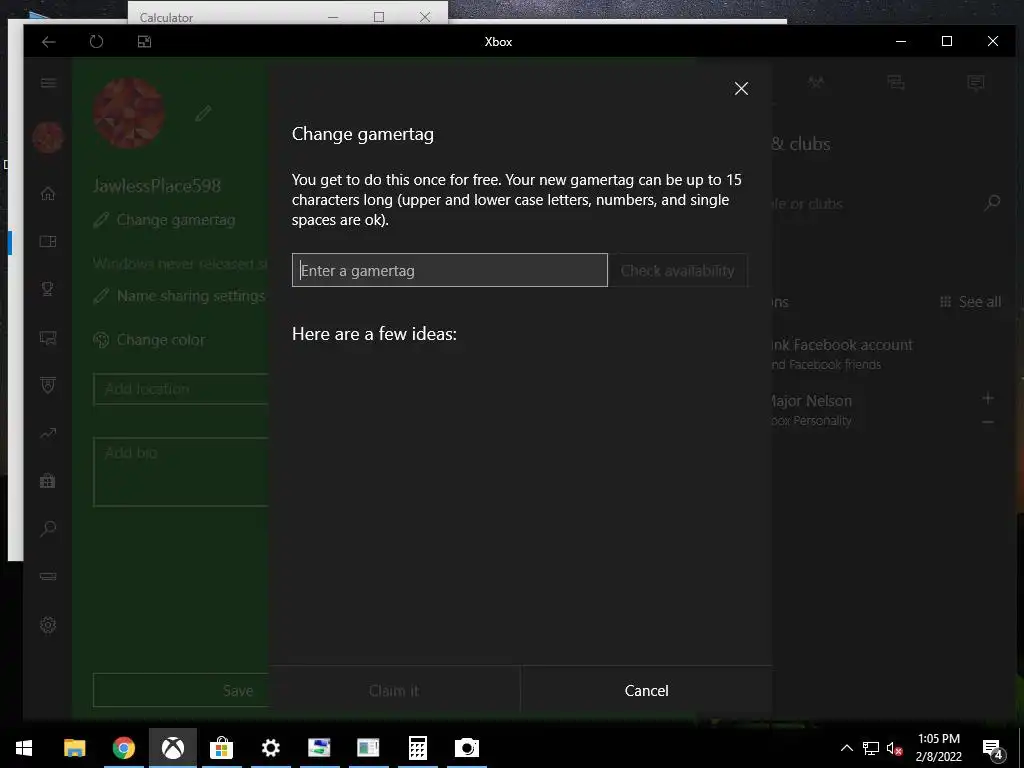Click the Save button on profile
This screenshot has height=768, width=1024.
click(181, 690)
